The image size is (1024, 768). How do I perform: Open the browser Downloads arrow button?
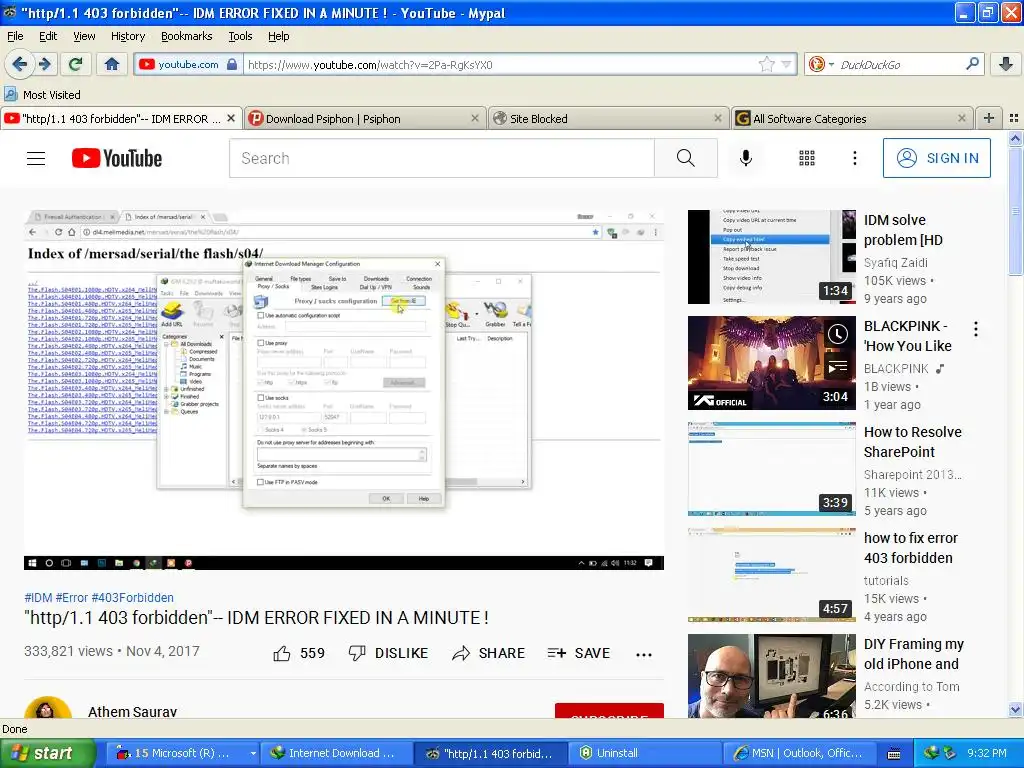[1006, 64]
